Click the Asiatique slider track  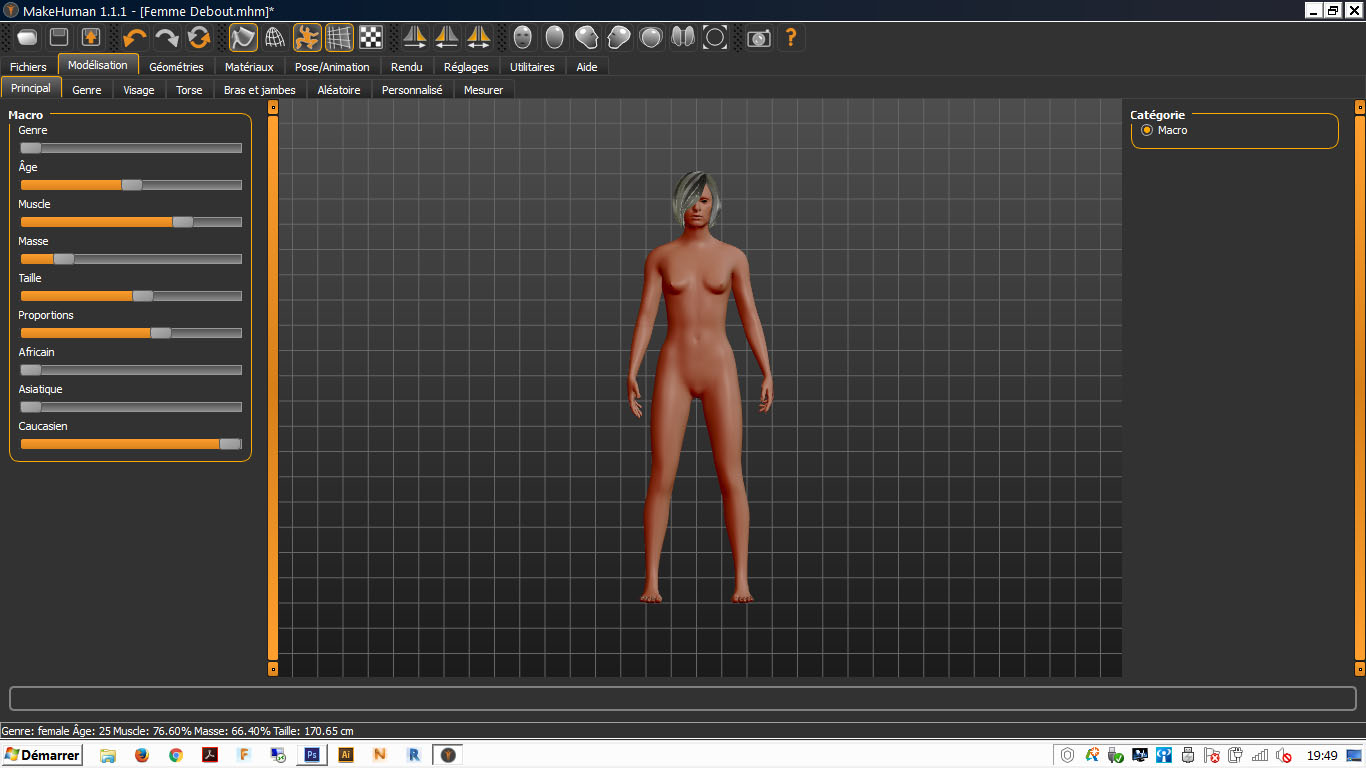pos(131,407)
